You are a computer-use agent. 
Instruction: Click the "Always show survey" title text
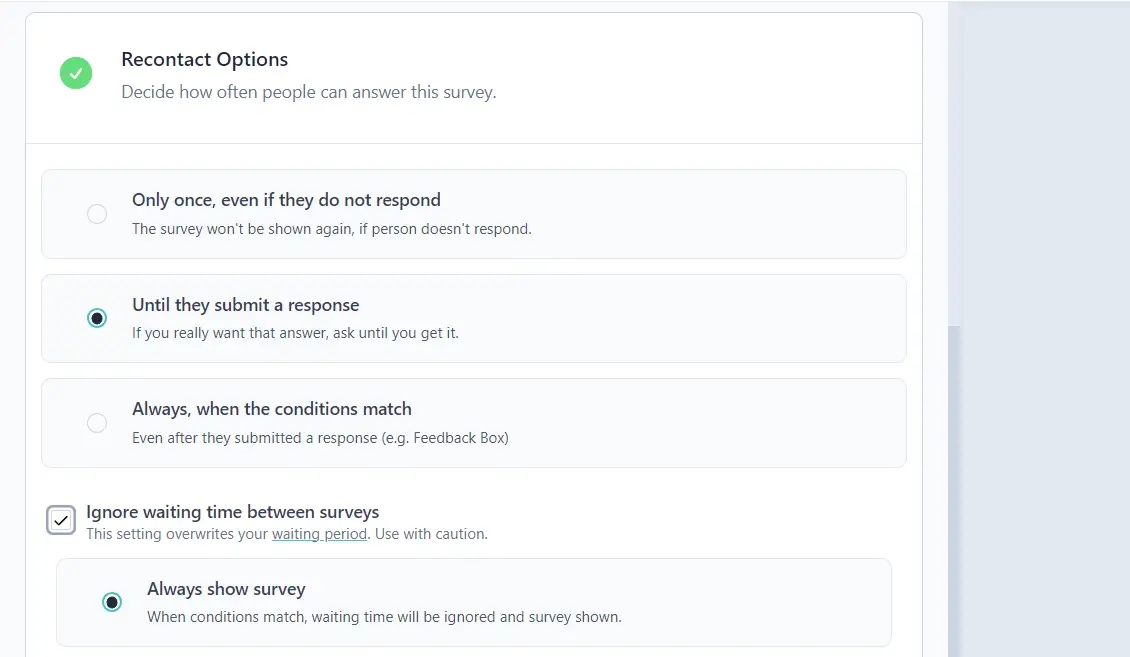pos(226,589)
